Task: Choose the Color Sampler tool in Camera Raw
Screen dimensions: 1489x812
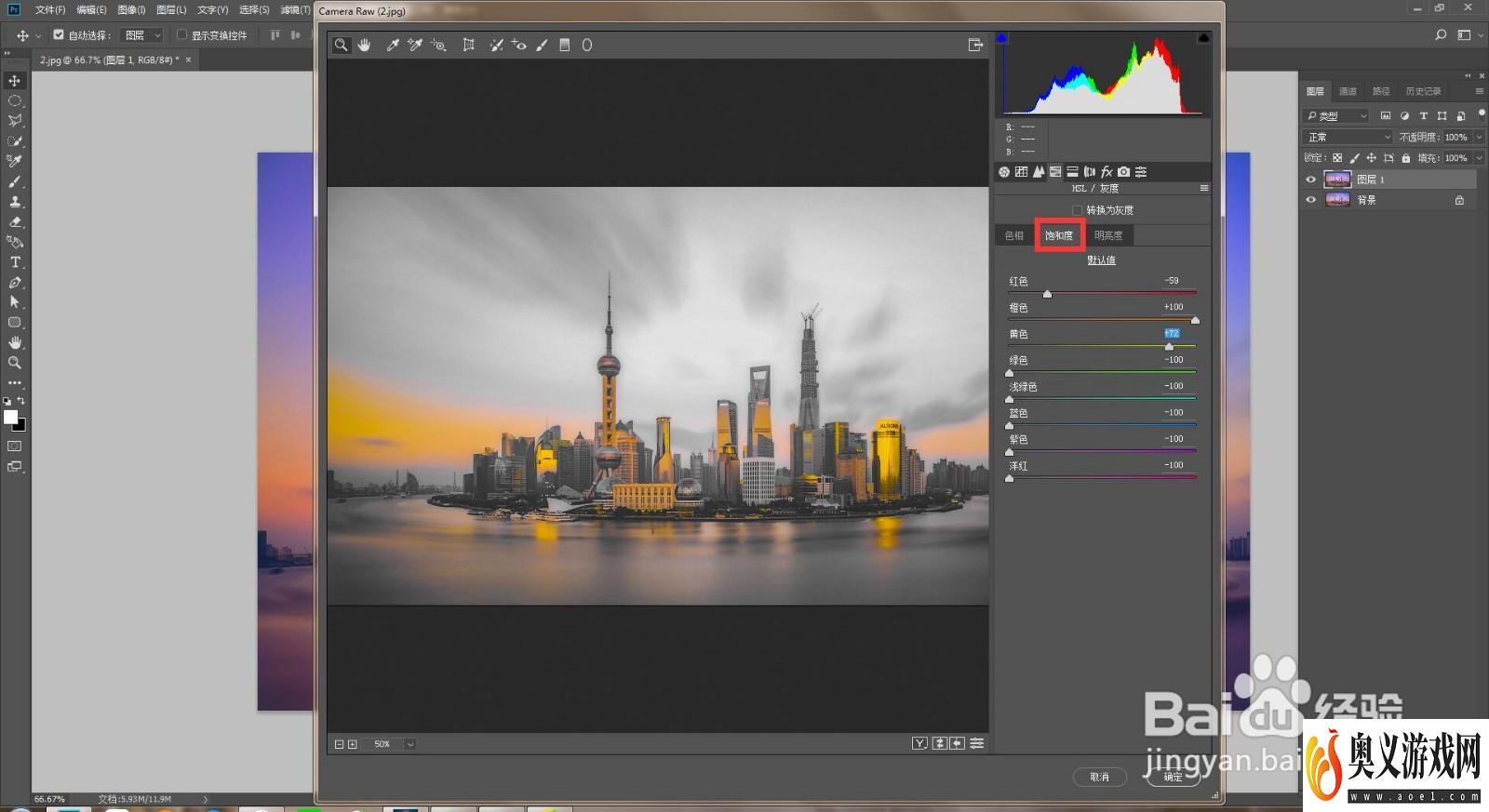Action: 415,45
